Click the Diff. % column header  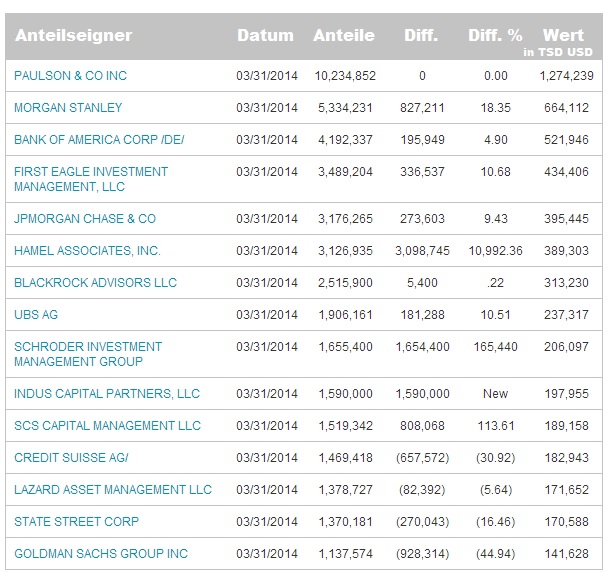[496, 36]
